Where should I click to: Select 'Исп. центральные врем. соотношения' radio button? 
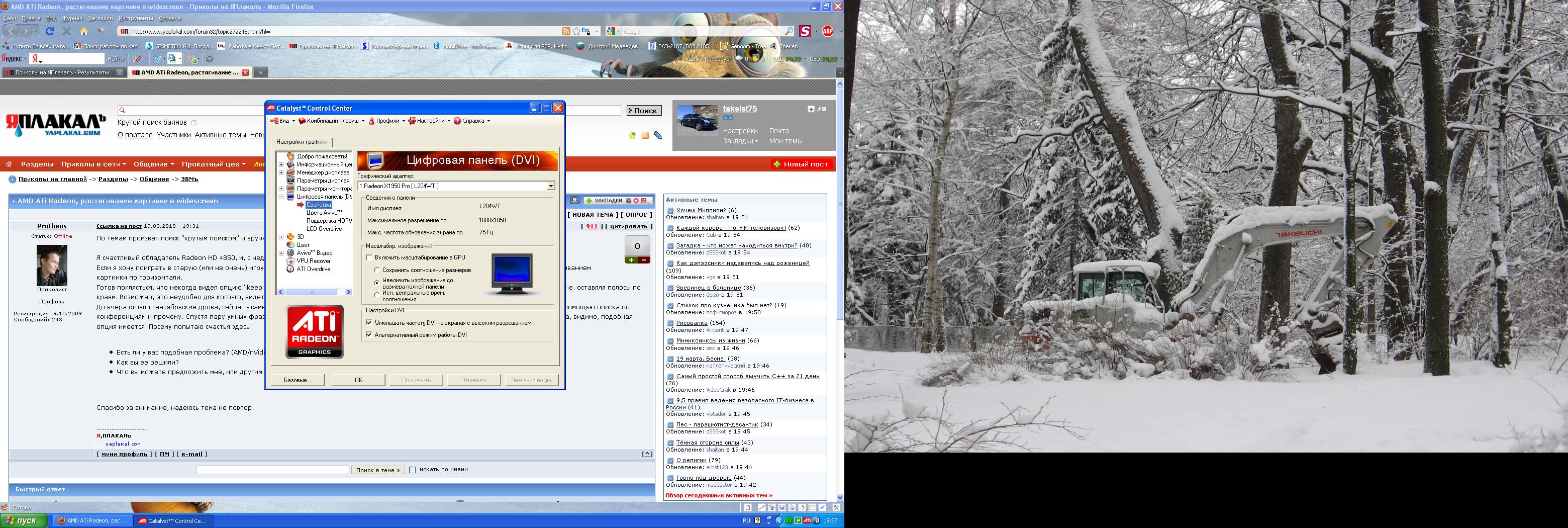pyautogui.click(x=377, y=295)
